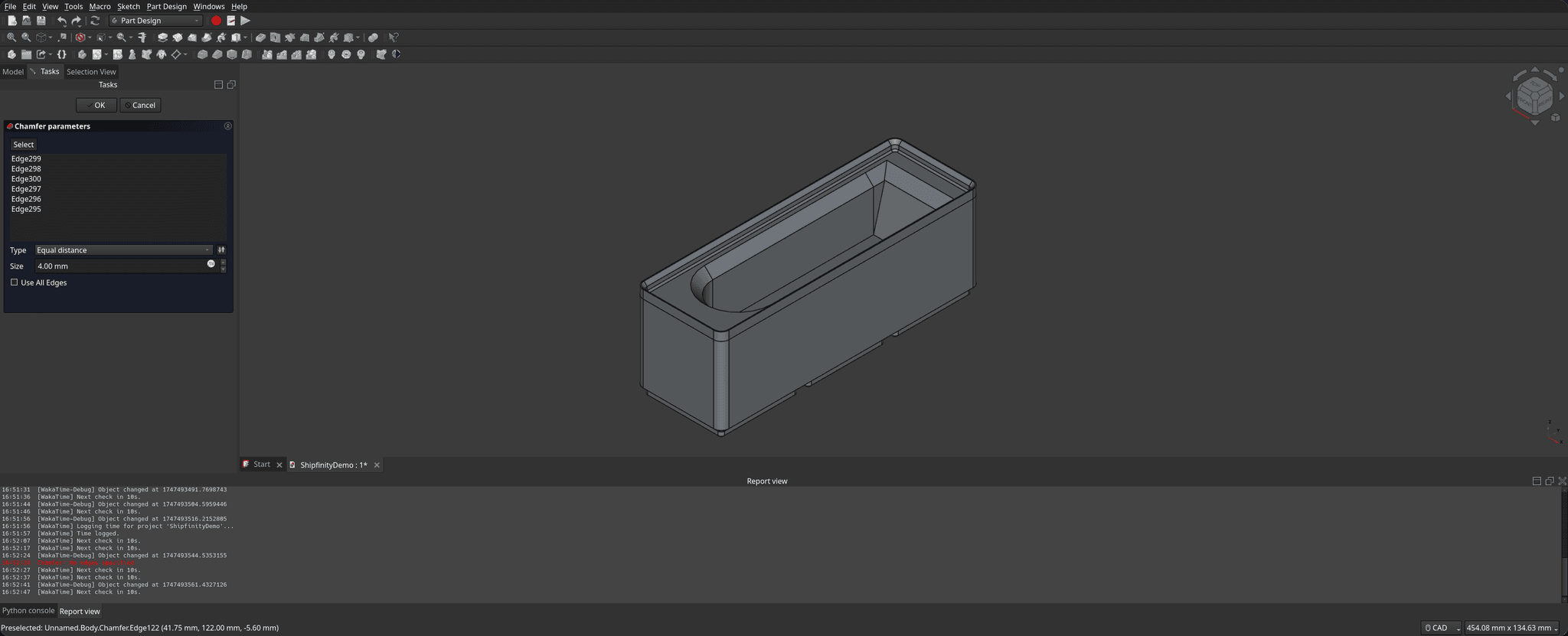Click the navigation cube in the viewport
Viewport: 1568px width, 636px height.
pyautogui.click(x=1534, y=96)
